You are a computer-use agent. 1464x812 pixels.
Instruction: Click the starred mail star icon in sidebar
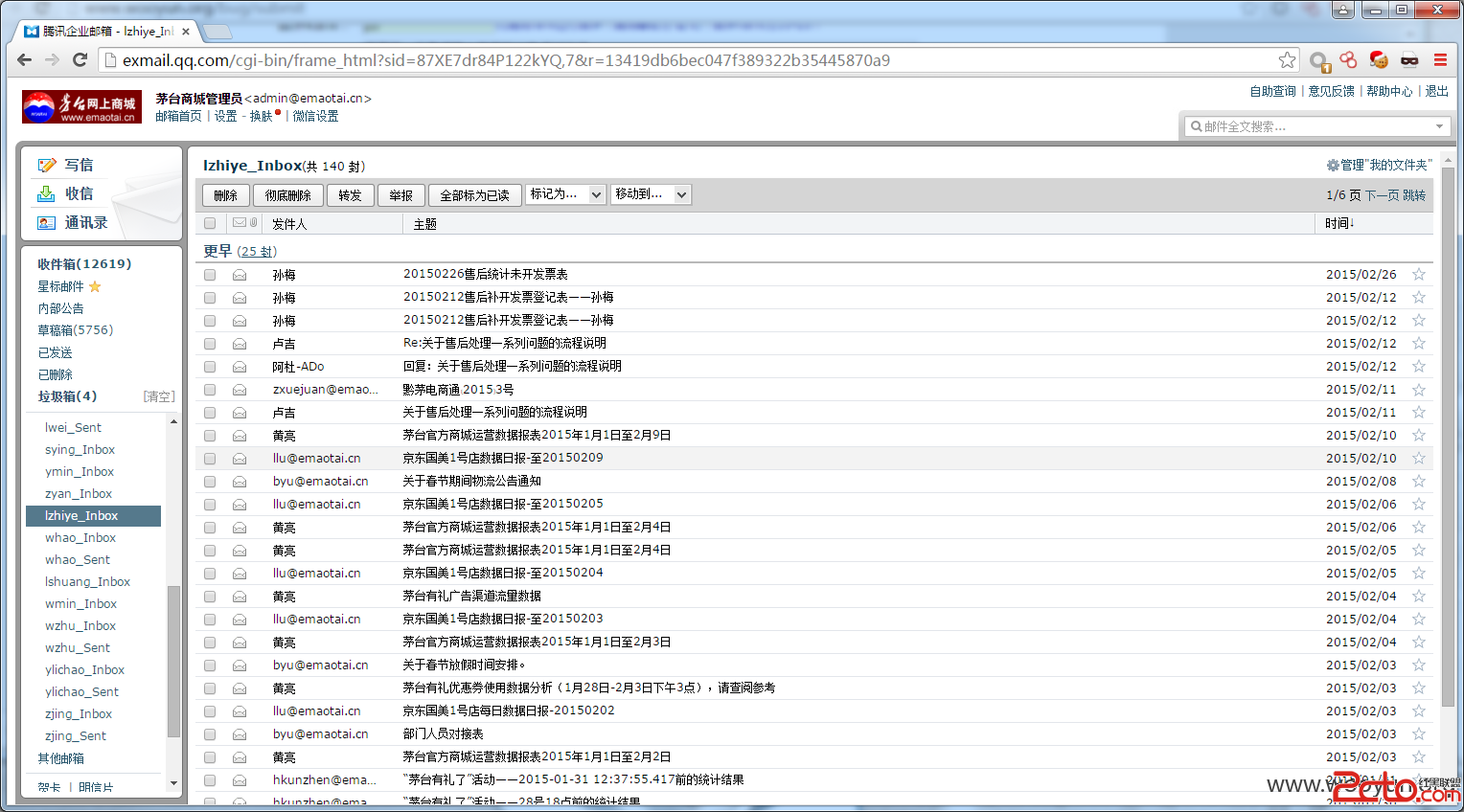point(95,286)
